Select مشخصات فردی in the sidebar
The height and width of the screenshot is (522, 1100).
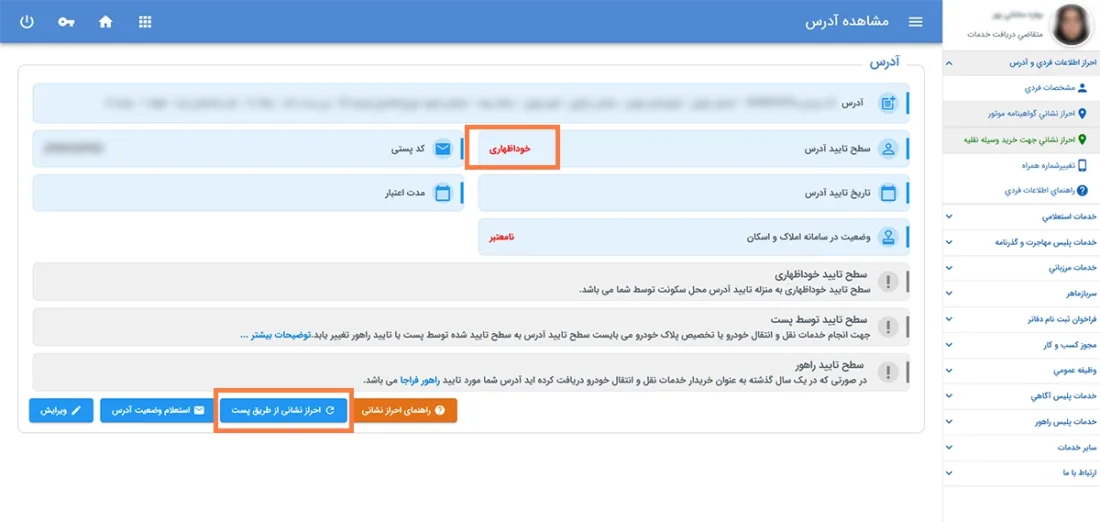coord(1019,88)
